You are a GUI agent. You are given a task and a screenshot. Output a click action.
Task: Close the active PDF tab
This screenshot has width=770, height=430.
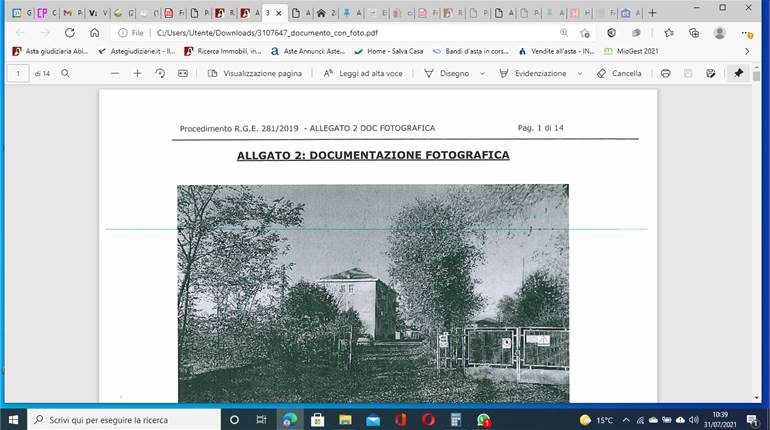pyautogui.click(x=279, y=13)
